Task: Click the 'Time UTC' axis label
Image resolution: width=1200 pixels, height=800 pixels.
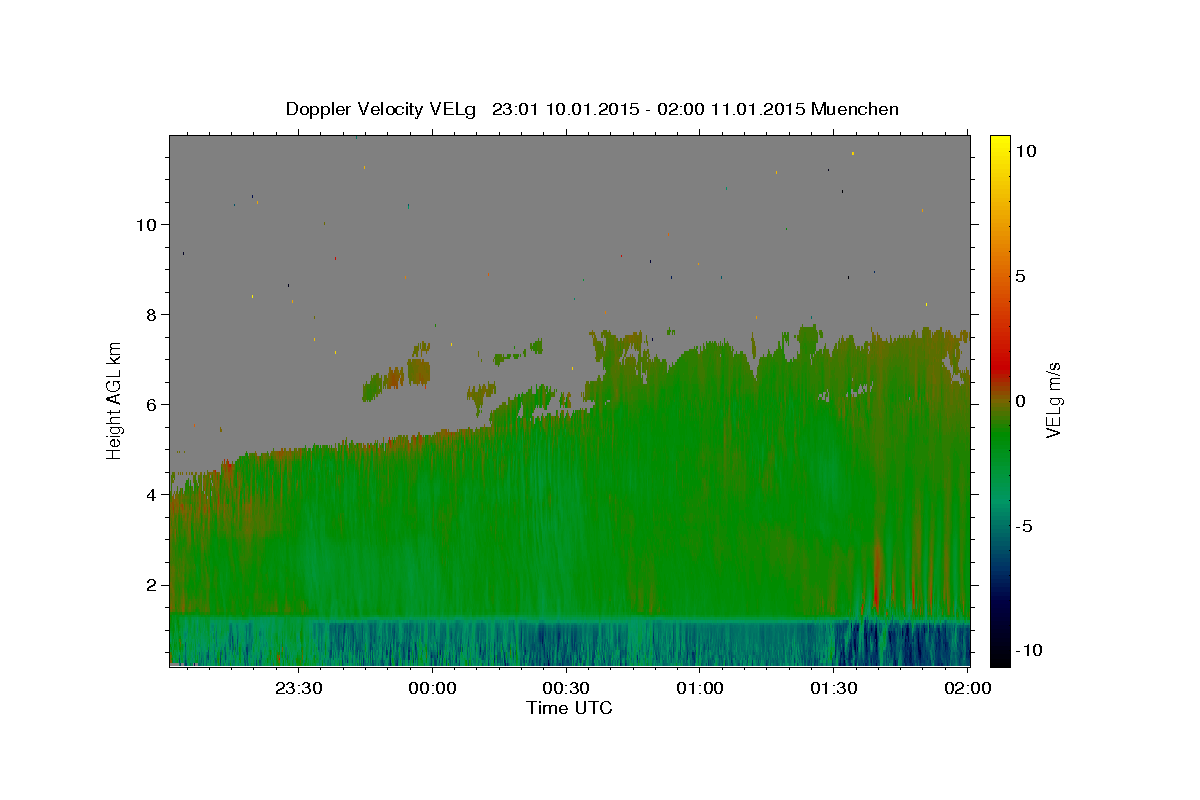Action: [x=569, y=708]
